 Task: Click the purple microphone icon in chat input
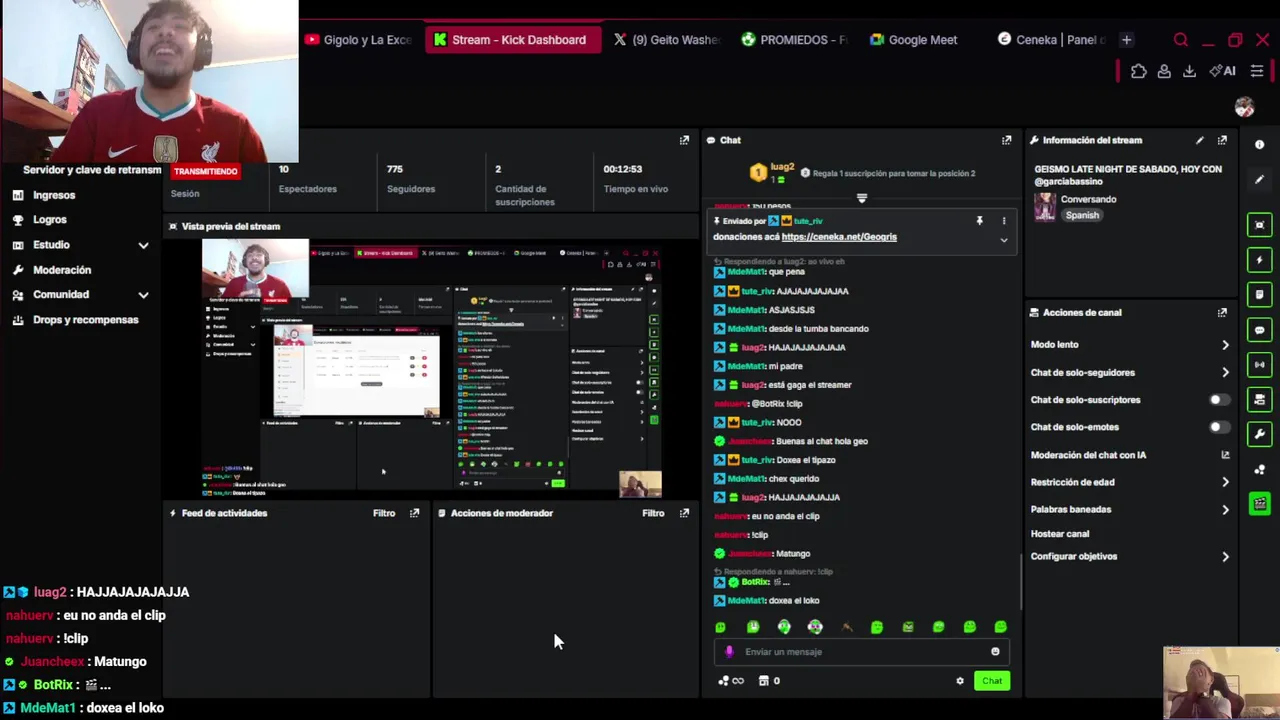tap(729, 652)
